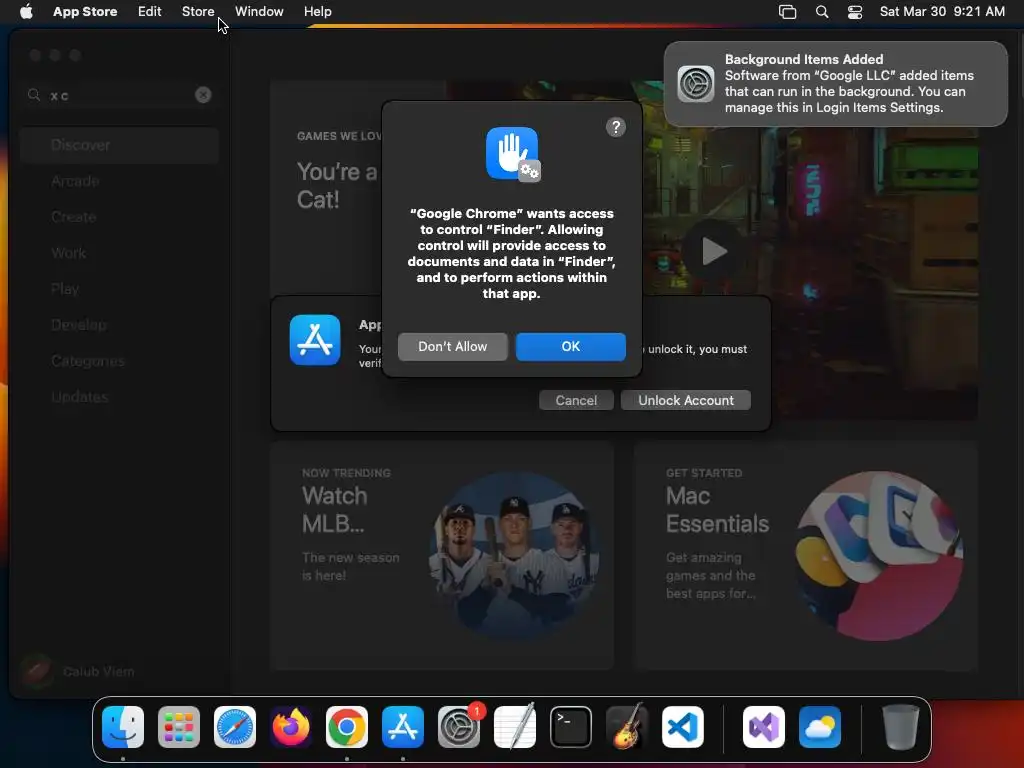Image resolution: width=1024 pixels, height=768 pixels.
Task: Clear the App Store search field
Action: [203, 95]
